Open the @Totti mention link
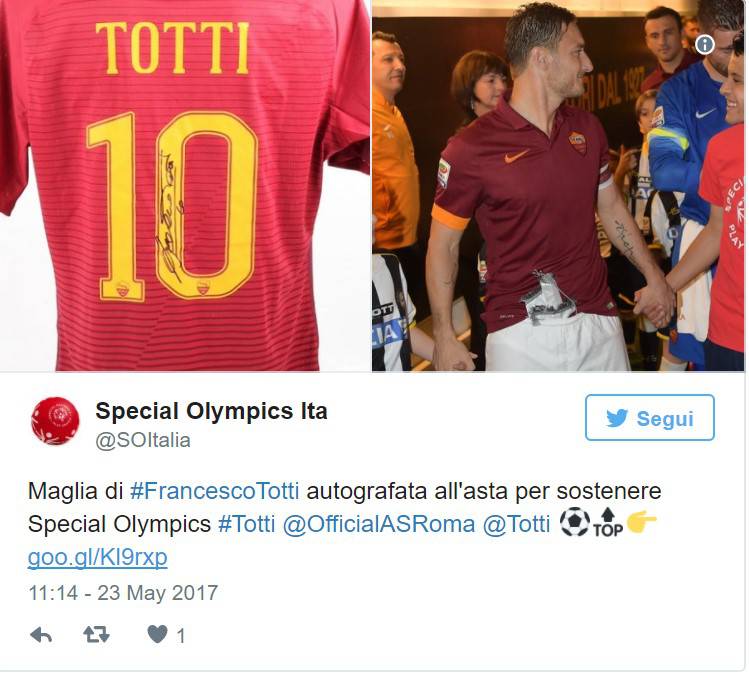 [x=516, y=524]
